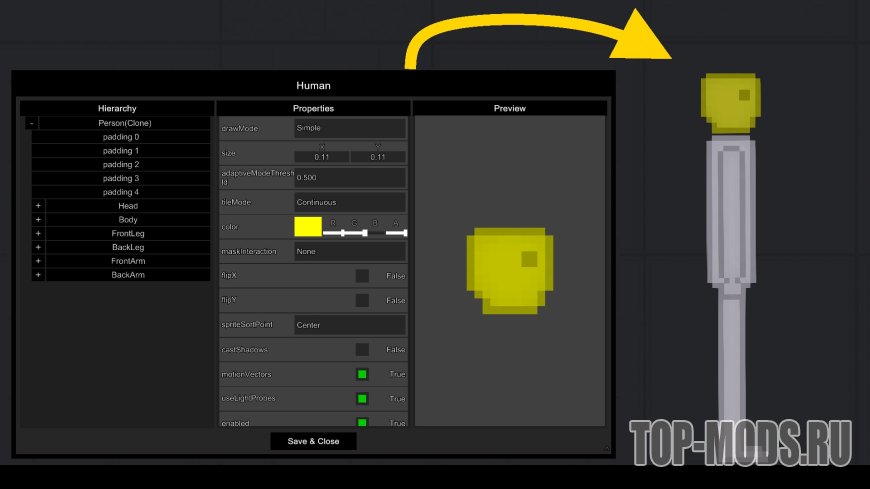Image resolution: width=870 pixels, height=489 pixels.
Task: Select padding 4 row
Action: [121, 192]
